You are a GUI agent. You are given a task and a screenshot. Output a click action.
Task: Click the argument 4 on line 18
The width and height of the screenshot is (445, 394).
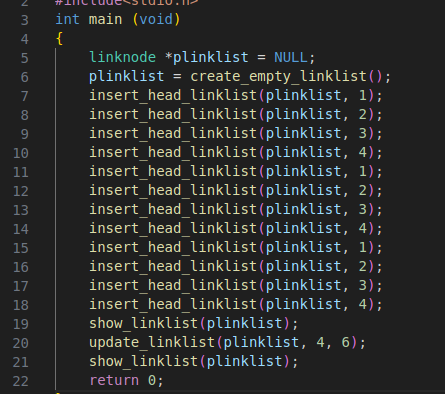(363, 305)
